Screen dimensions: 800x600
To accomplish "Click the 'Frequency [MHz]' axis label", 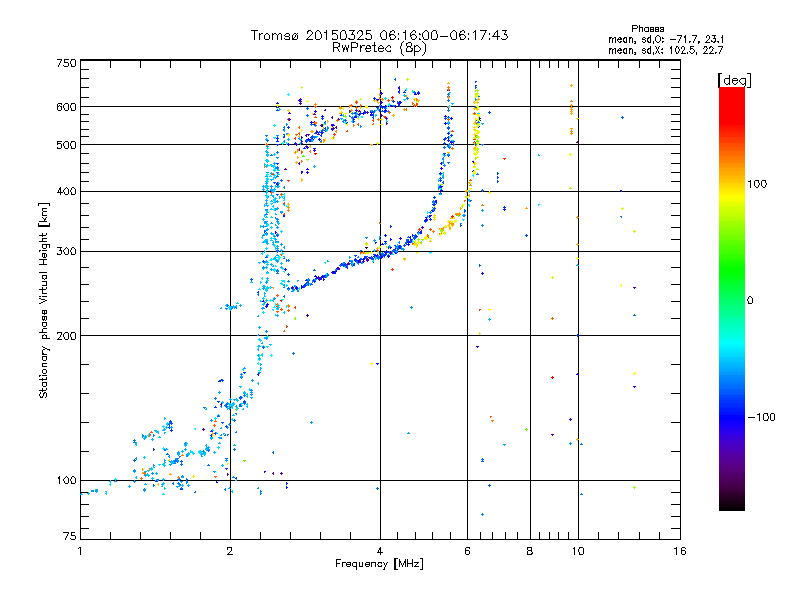I will click(379, 564).
